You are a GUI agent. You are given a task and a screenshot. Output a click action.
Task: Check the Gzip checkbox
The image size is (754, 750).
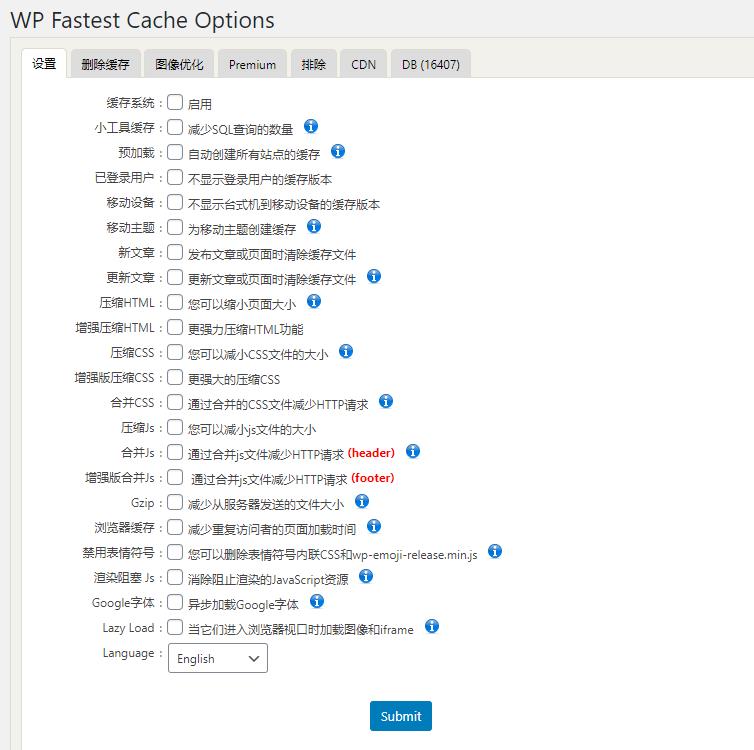(x=175, y=502)
